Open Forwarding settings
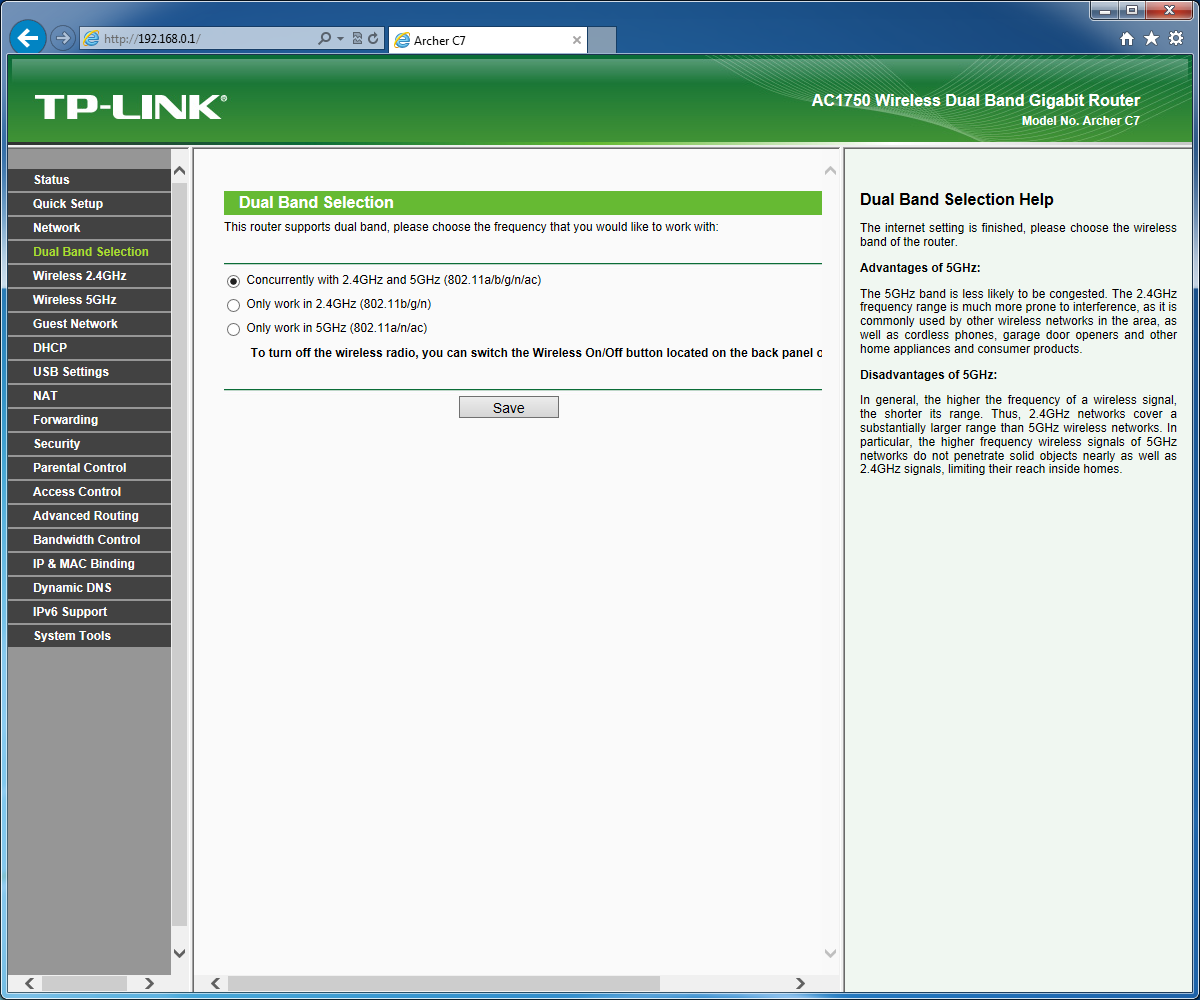 pos(89,420)
